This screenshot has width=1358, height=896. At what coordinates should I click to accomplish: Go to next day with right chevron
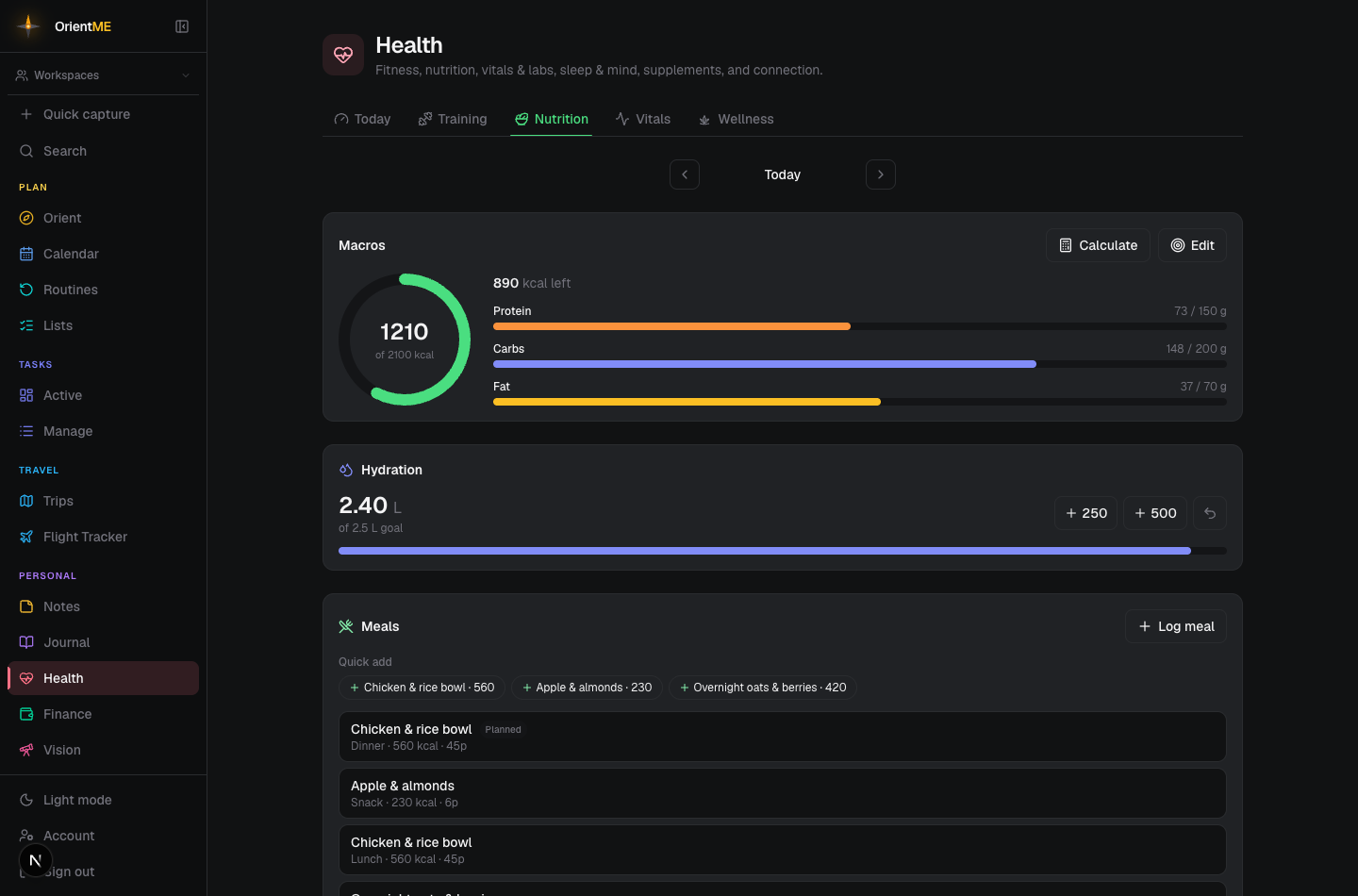coord(881,174)
